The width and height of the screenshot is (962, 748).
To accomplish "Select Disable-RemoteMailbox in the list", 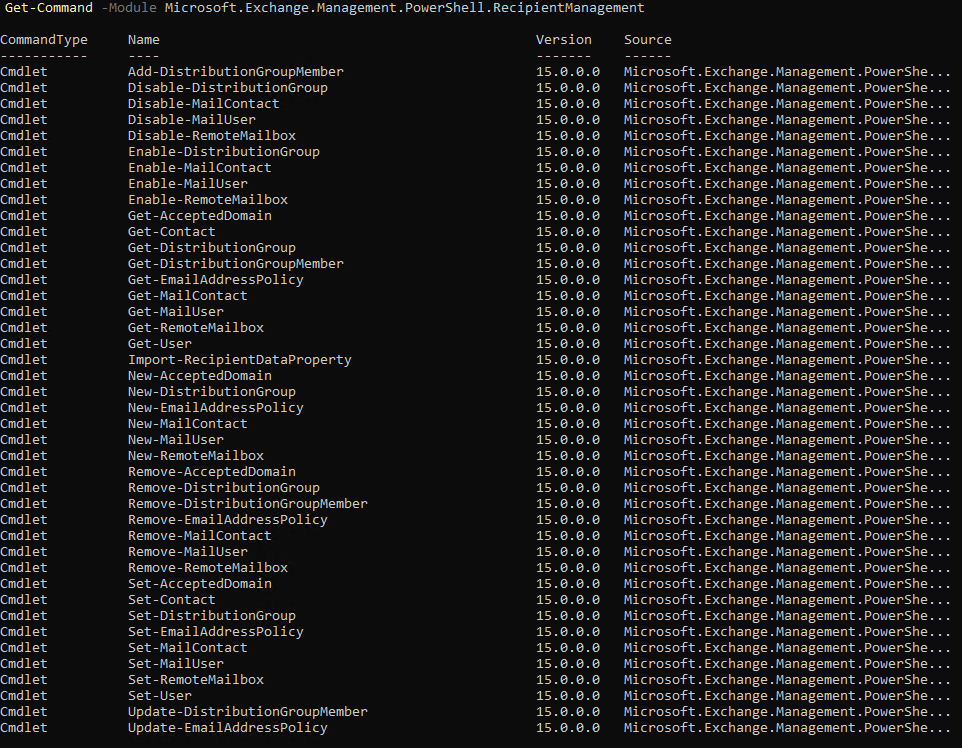I will tap(212, 136).
